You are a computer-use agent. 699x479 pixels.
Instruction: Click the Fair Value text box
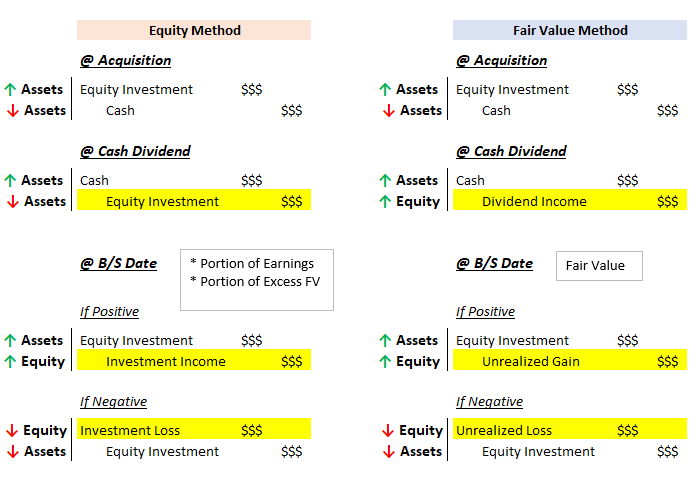click(599, 265)
